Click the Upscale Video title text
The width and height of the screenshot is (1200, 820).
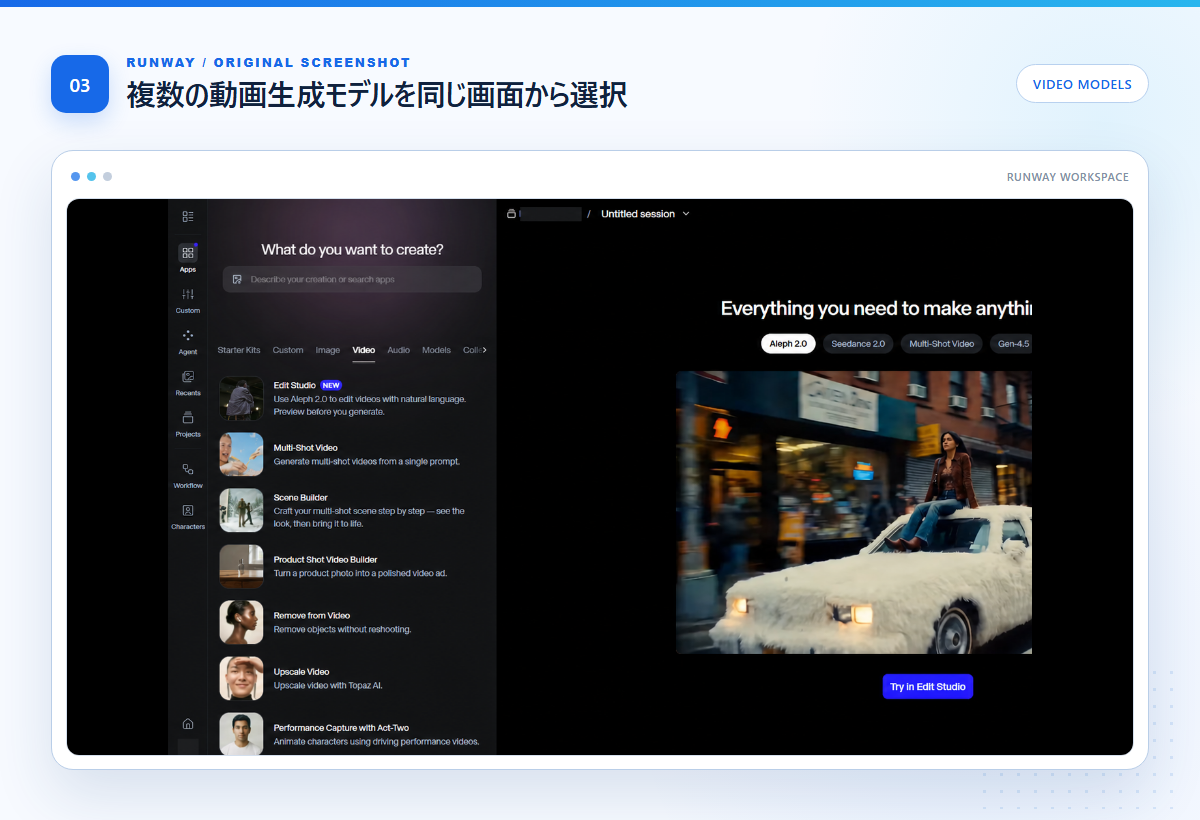point(302,672)
